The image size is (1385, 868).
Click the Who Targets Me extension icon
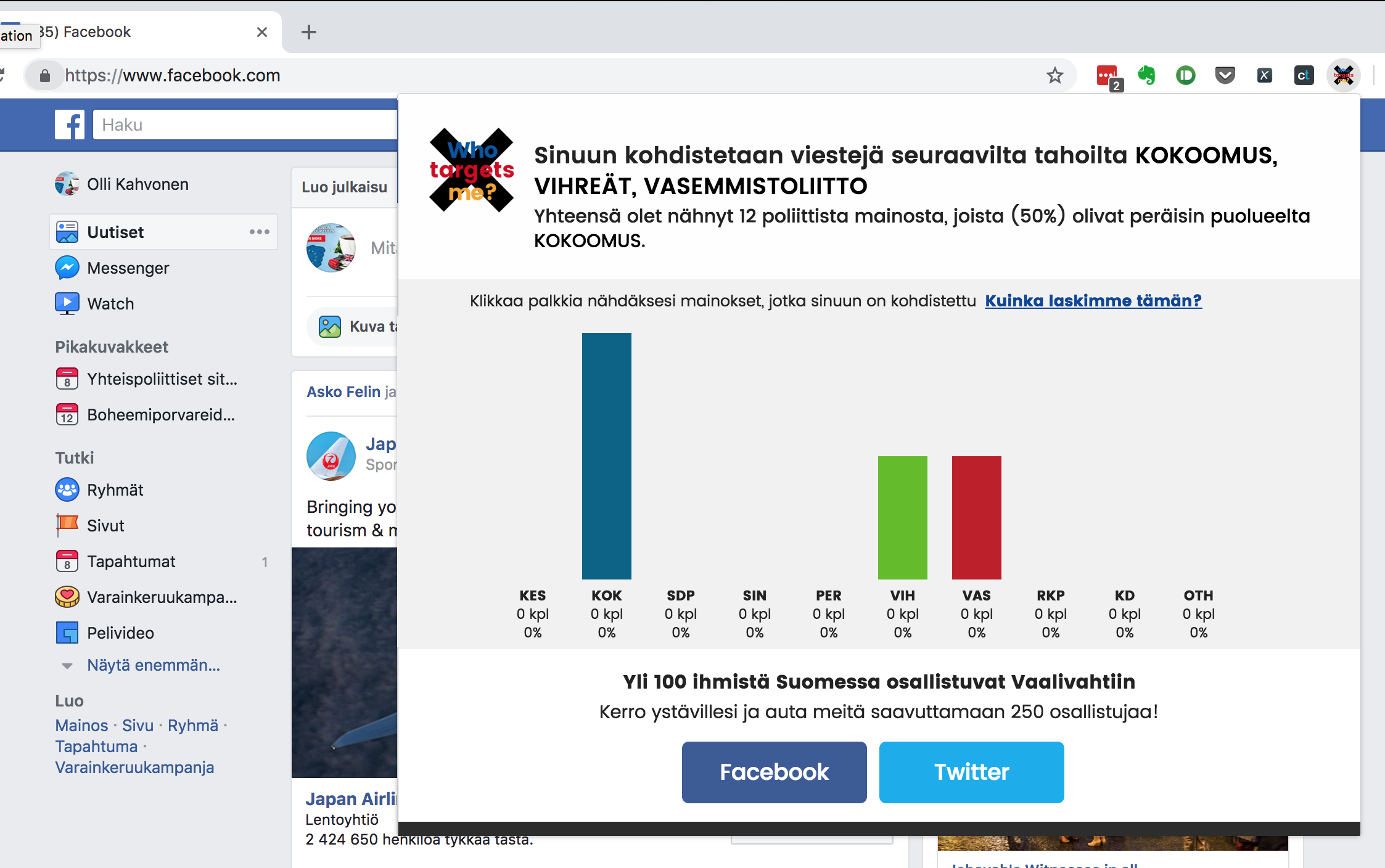coord(1343,76)
